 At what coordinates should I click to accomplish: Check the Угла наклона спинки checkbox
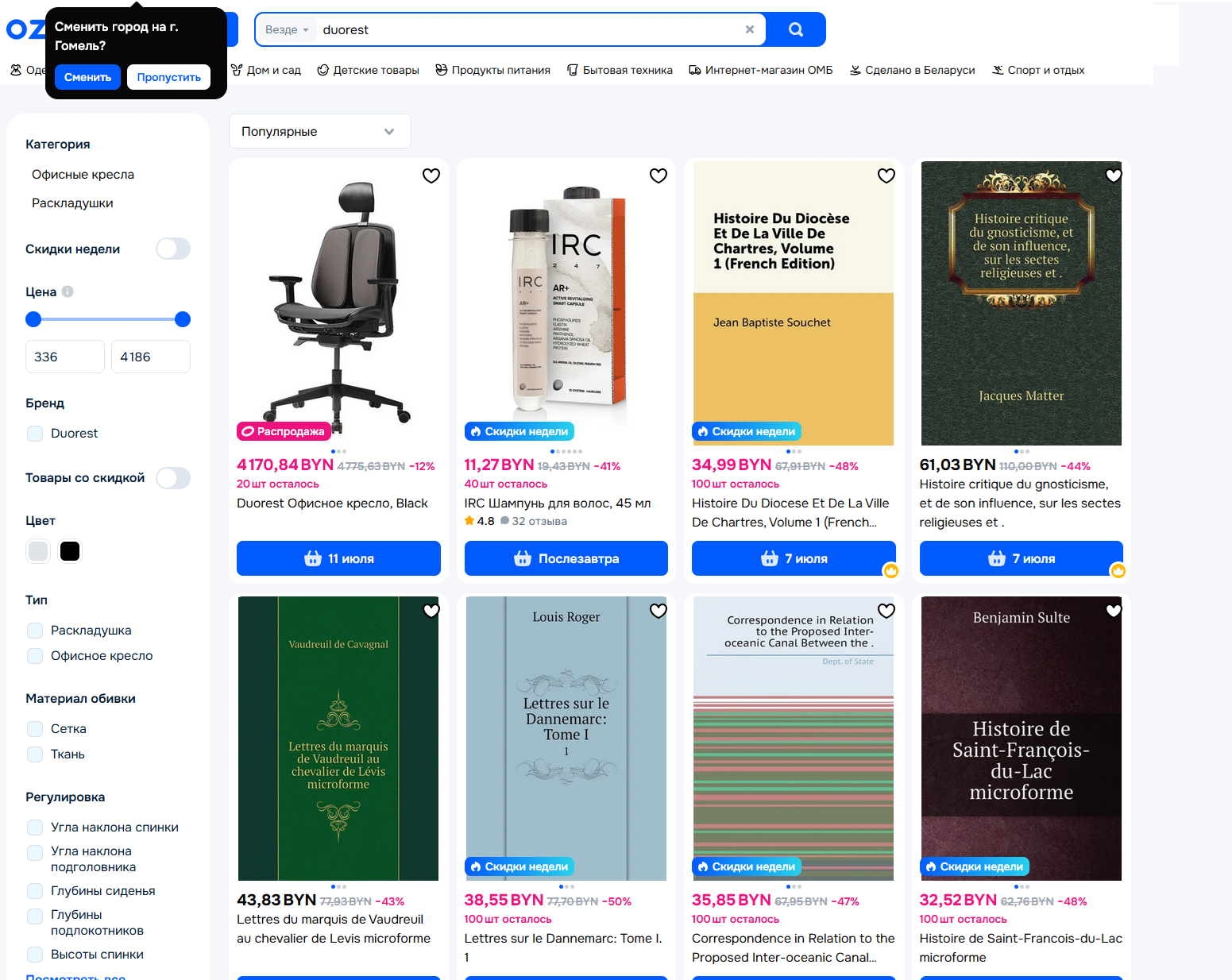point(35,828)
